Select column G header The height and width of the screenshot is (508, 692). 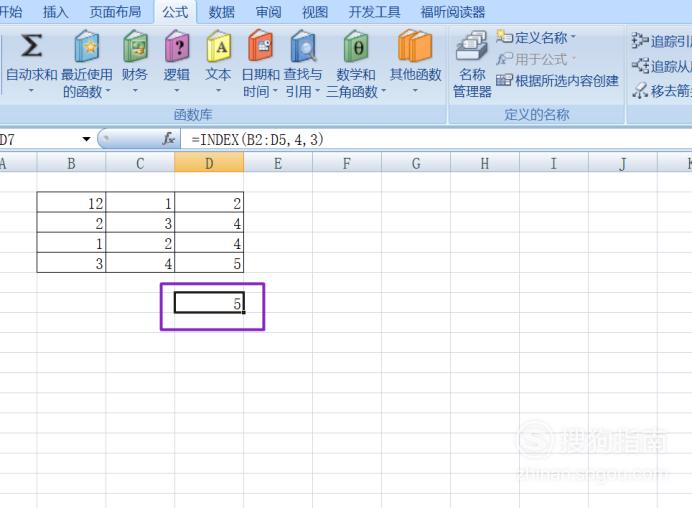(416, 163)
